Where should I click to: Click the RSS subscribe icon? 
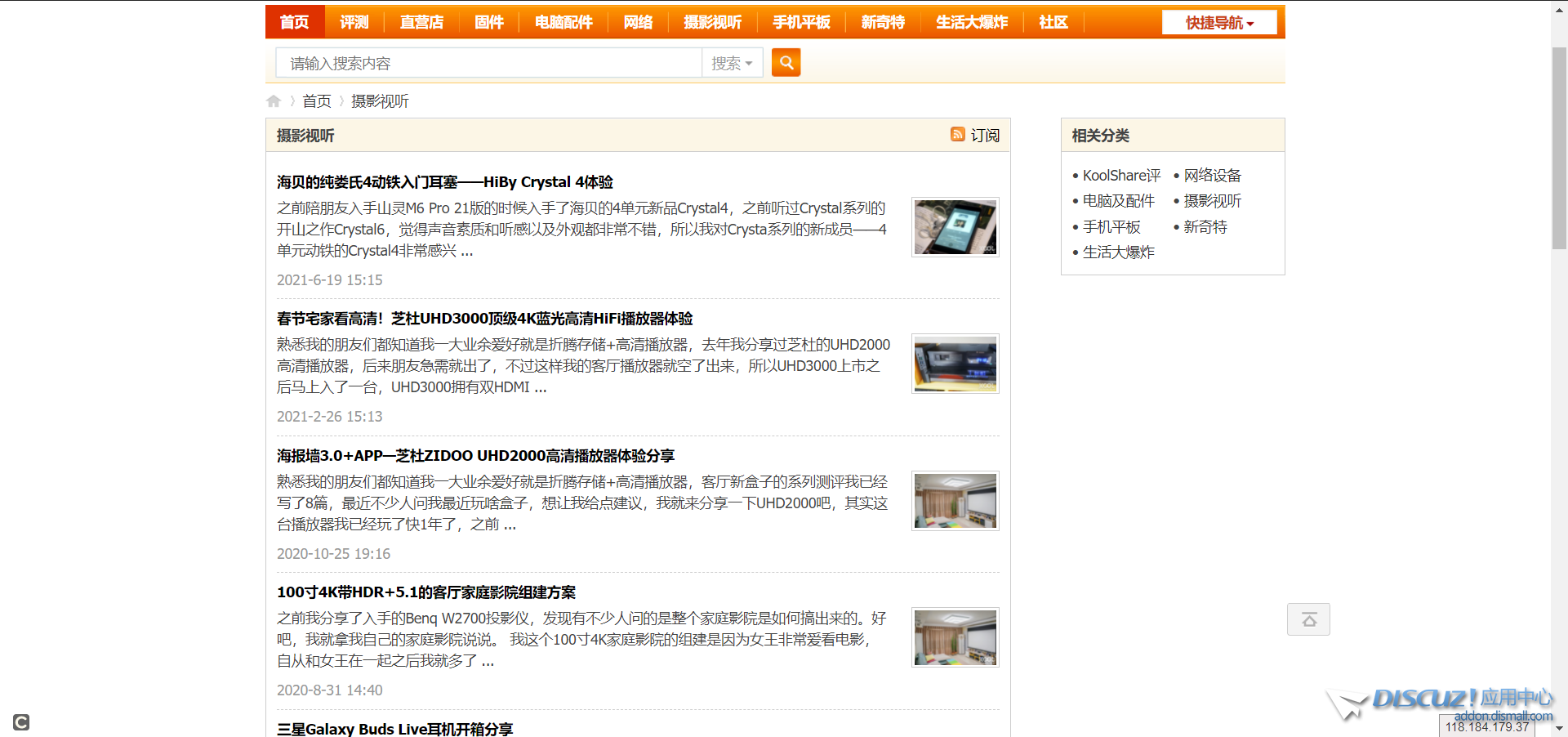[x=957, y=135]
